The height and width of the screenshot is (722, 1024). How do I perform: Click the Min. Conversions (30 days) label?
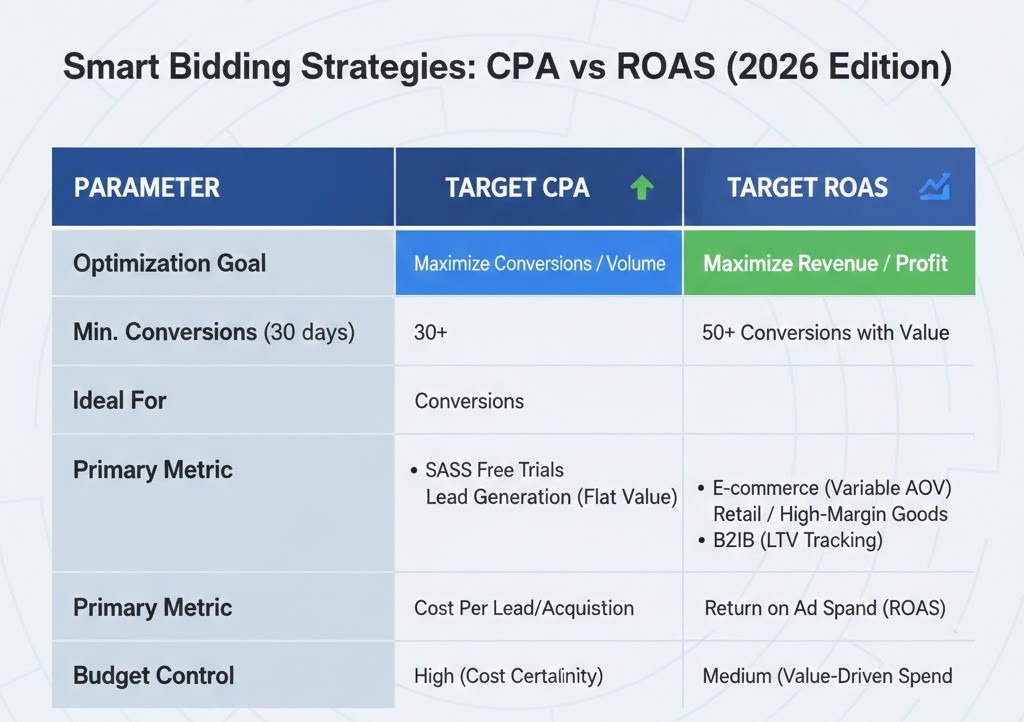pyautogui.click(x=213, y=332)
